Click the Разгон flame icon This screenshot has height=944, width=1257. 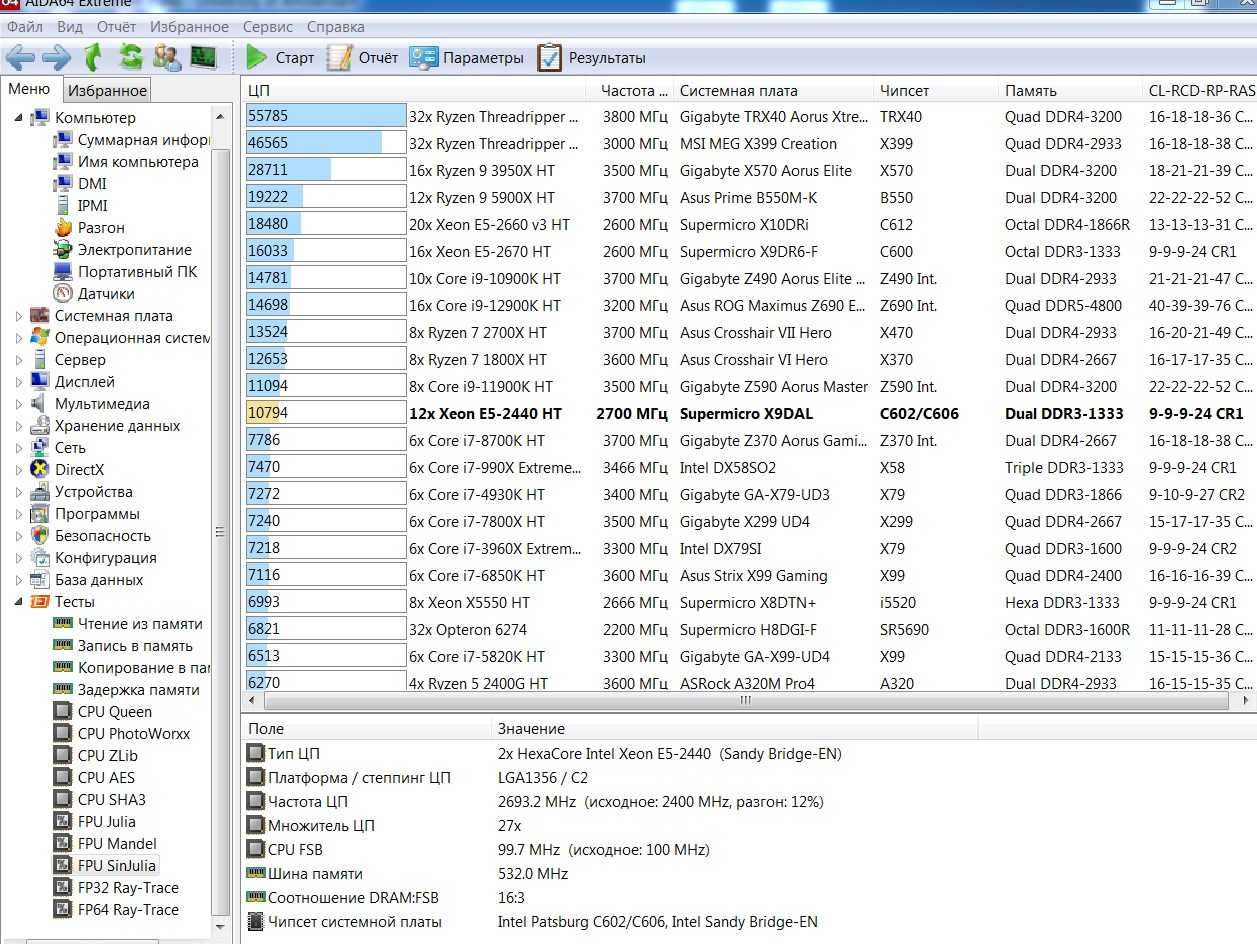(x=63, y=228)
